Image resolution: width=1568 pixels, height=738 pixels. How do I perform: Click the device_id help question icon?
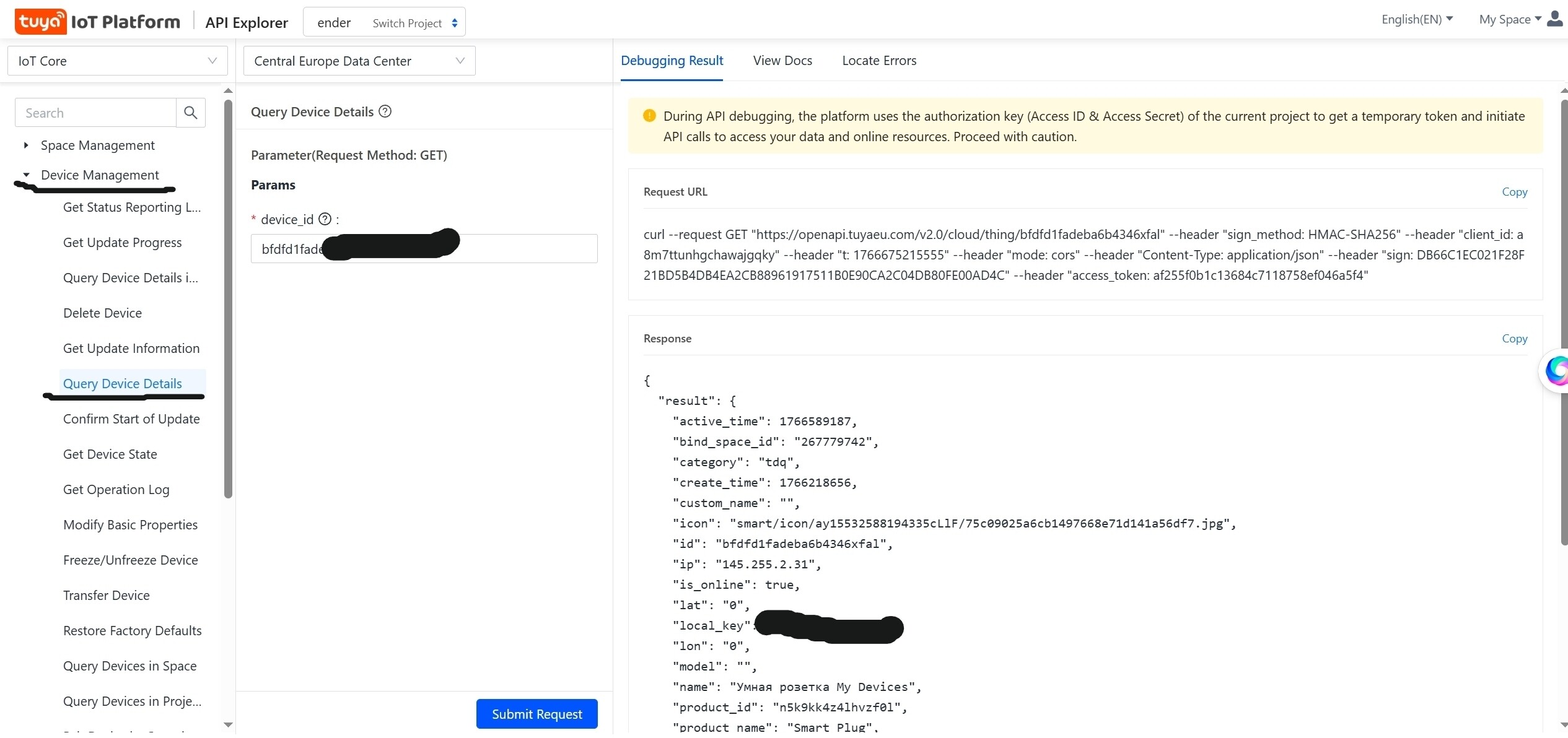click(325, 219)
